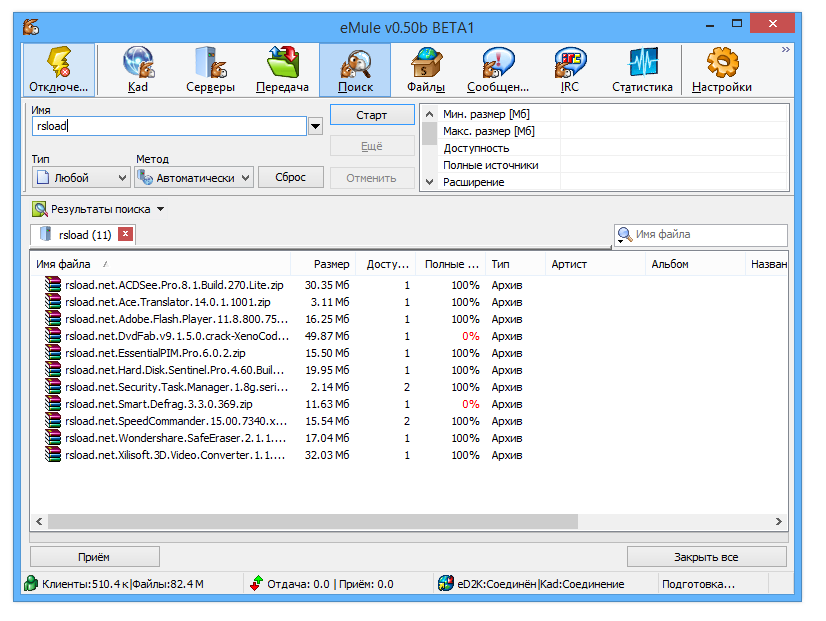Expand the Результаты поиска dropdown arrow
The image size is (826, 621).
(x=161, y=209)
